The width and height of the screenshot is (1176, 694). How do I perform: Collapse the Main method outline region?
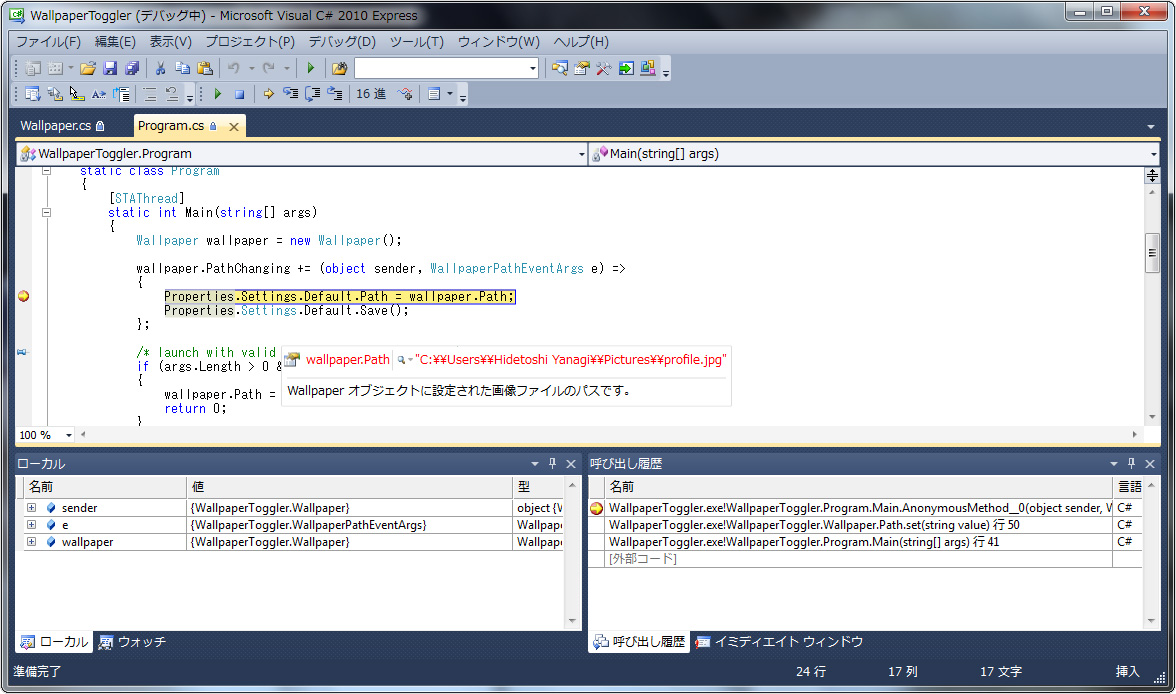coord(46,213)
